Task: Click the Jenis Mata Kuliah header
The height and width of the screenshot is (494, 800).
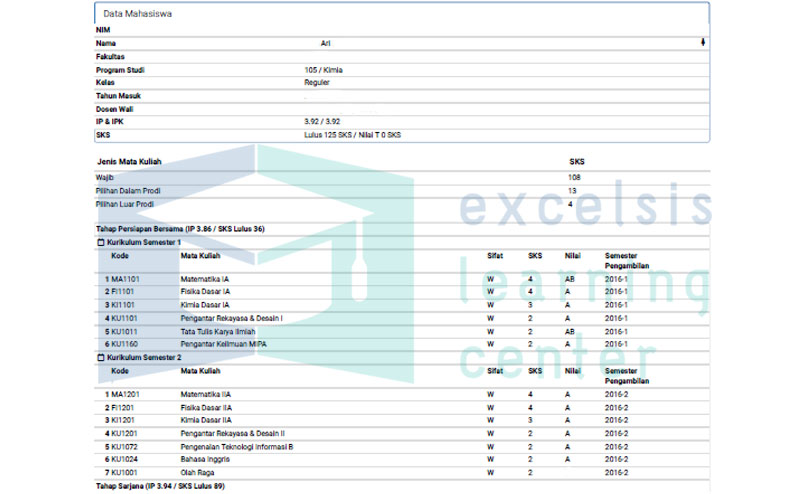Action: coord(128,161)
